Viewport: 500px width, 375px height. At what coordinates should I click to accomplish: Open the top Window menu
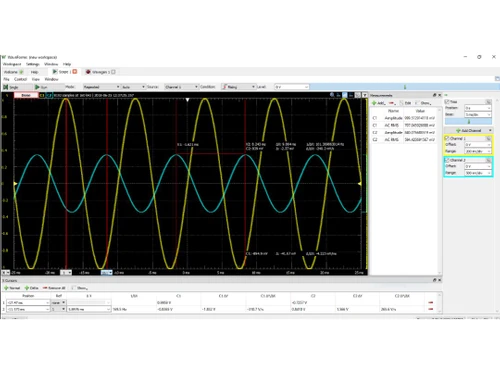[x=51, y=64]
